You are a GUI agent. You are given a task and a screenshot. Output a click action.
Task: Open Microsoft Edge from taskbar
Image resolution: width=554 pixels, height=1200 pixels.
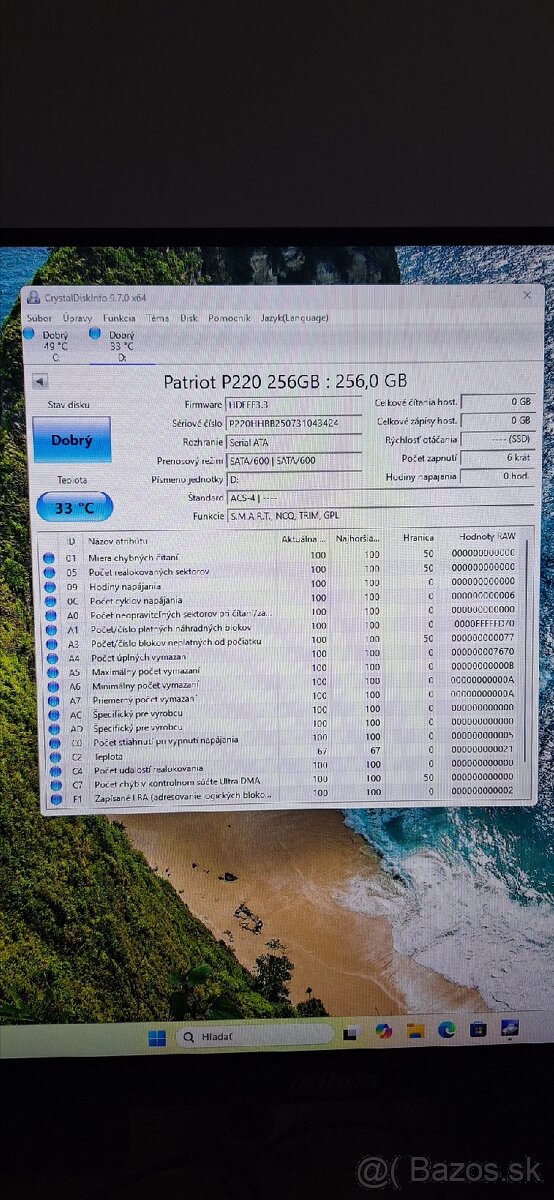coord(446,1029)
